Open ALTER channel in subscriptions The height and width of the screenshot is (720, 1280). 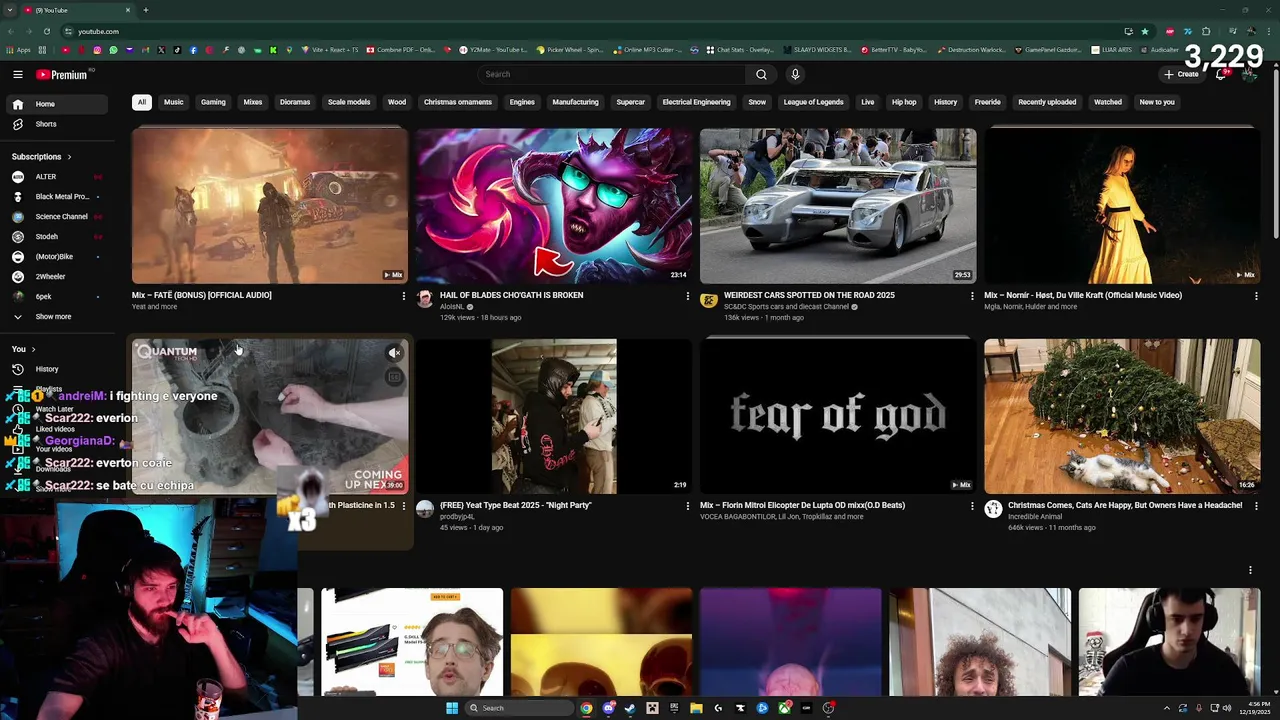point(55,177)
